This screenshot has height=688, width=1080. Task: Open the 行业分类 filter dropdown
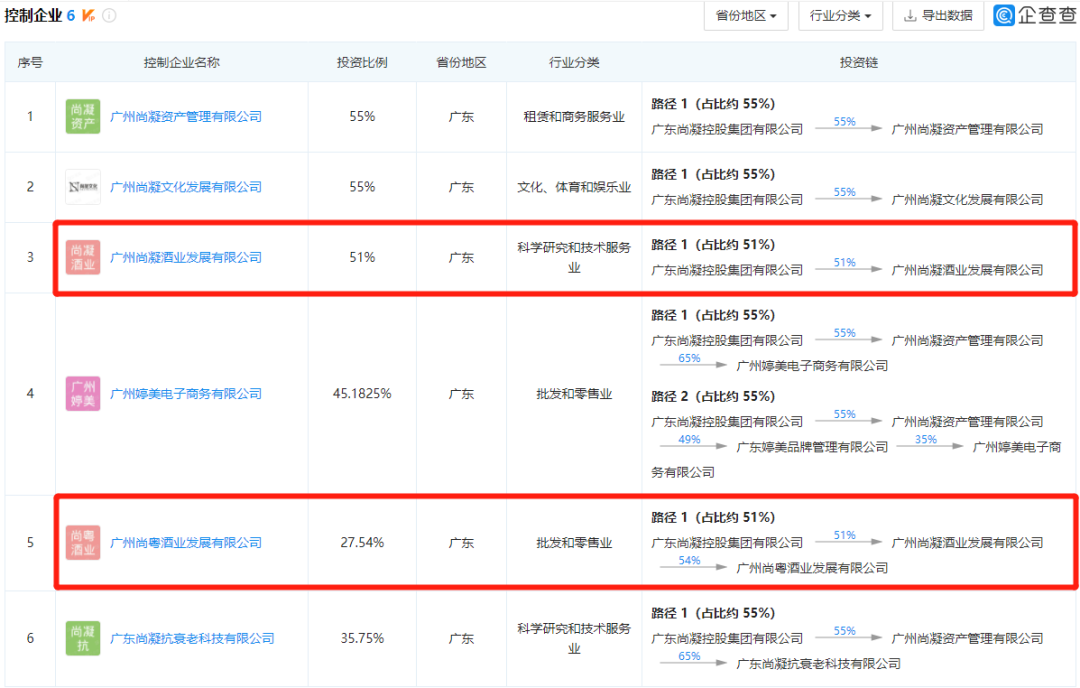[840, 15]
